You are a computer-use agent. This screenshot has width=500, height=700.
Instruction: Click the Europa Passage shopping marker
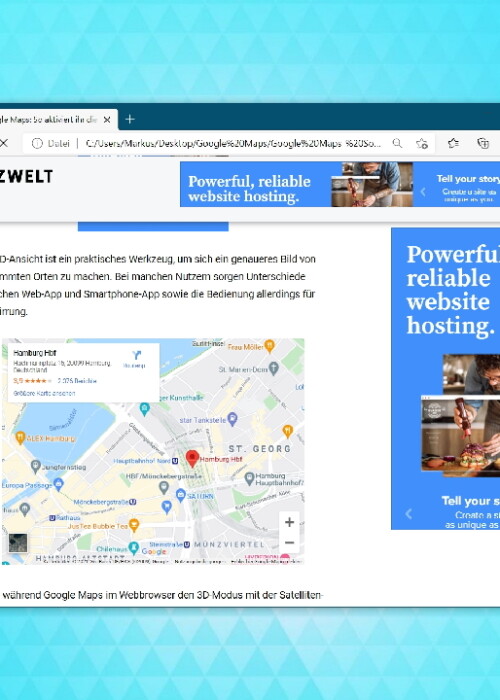point(58,484)
